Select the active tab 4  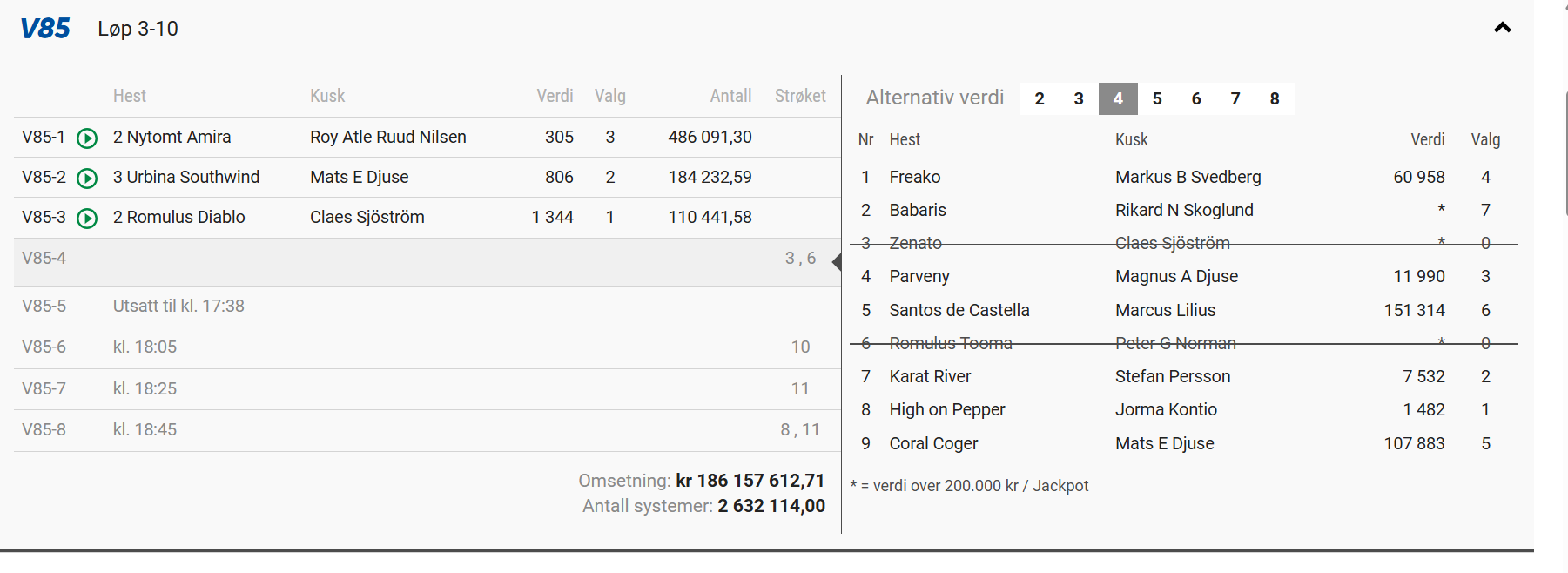coord(1118,99)
